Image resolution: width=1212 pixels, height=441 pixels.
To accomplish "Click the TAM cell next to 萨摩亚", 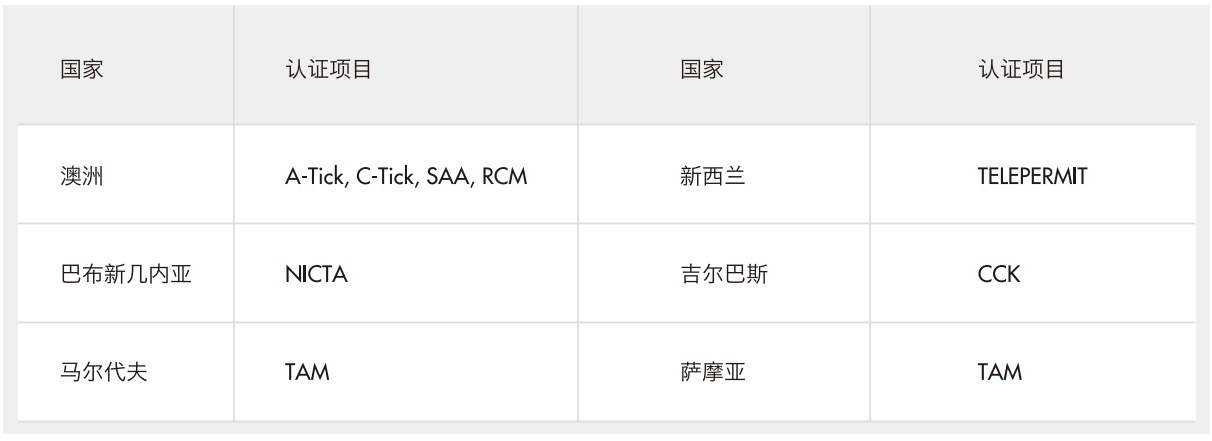I will 1033,372.
